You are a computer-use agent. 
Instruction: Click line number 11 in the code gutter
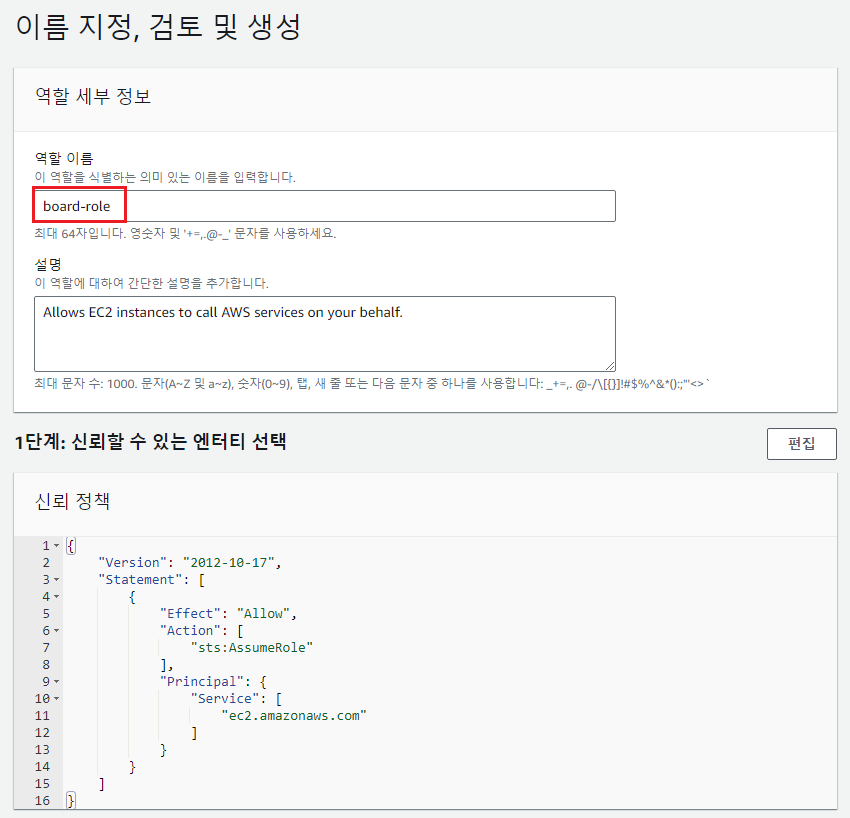42,716
